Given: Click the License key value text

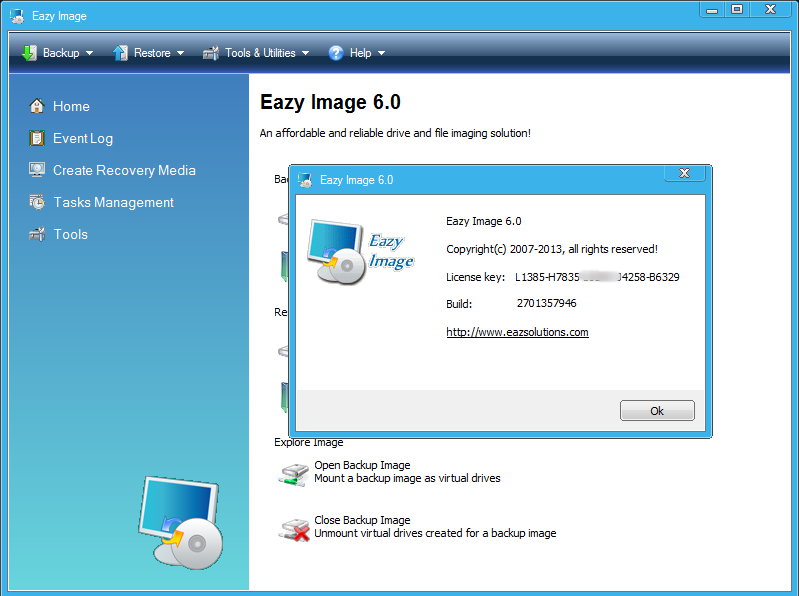Looking at the screenshot, I should click(597, 277).
